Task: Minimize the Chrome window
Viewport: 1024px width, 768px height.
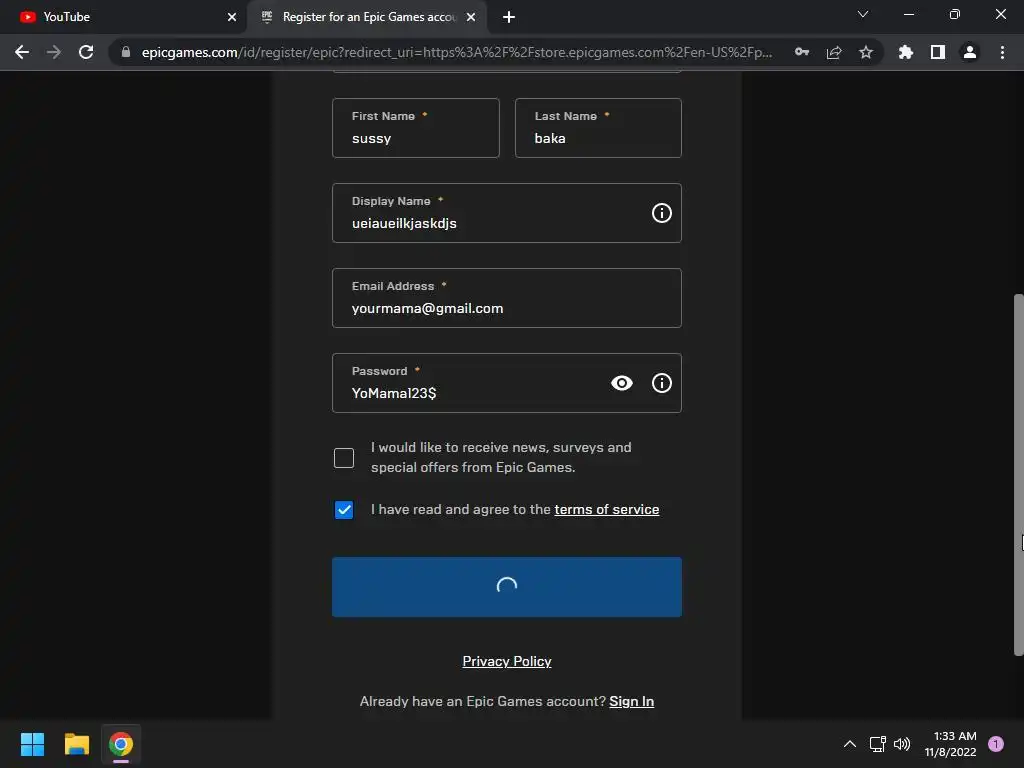Action: pyautogui.click(x=908, y=14)
